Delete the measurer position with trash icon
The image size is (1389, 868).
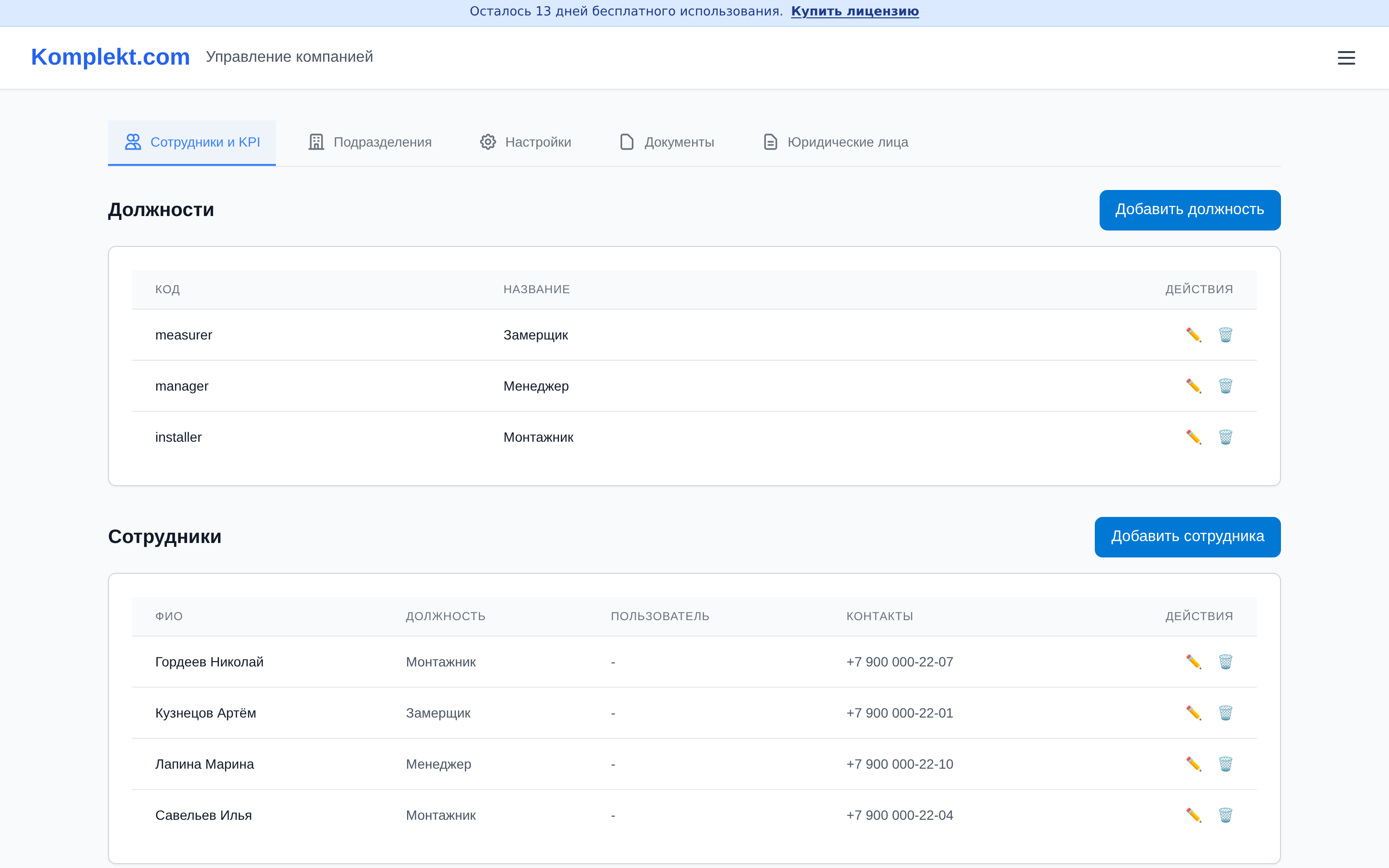coord(1226,335)
